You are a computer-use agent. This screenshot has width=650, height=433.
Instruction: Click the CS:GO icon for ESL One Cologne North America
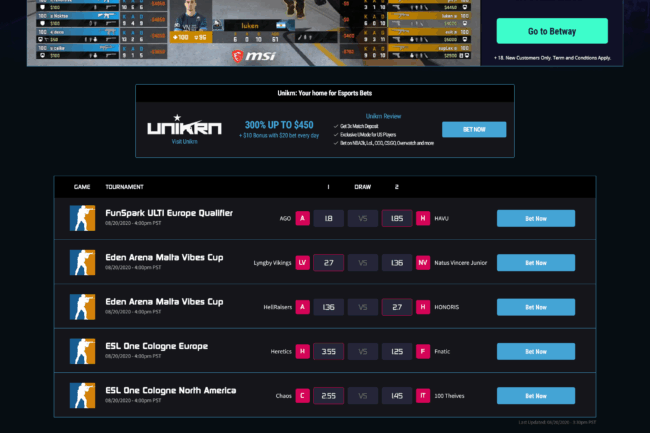[82, 395]
